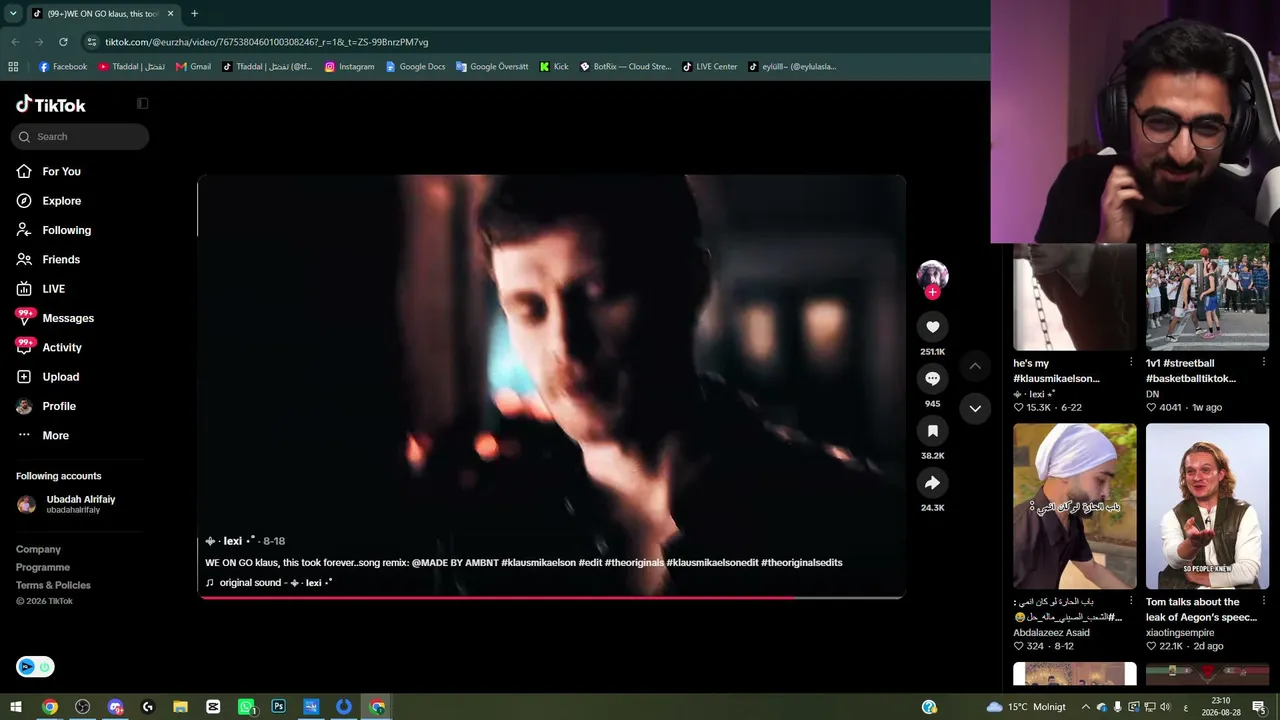Screen dimensions: 1280x720
Task: Close the WE ON GO klaus tab
Action: tap(170, 14)
